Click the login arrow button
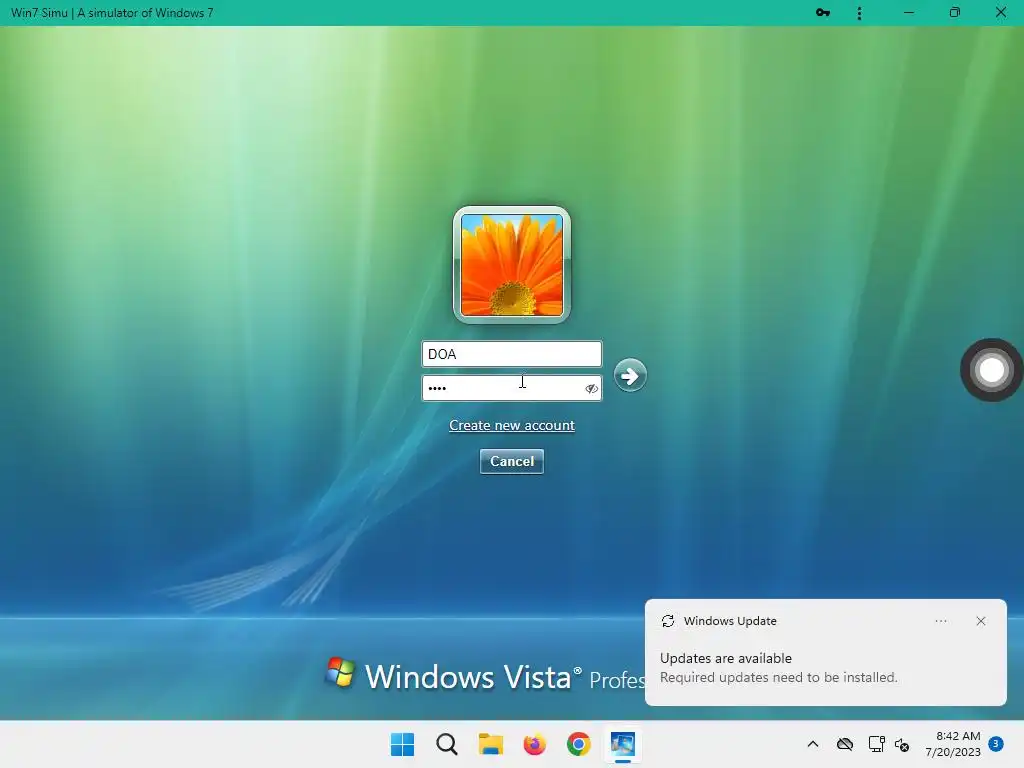 click(630, 376)
